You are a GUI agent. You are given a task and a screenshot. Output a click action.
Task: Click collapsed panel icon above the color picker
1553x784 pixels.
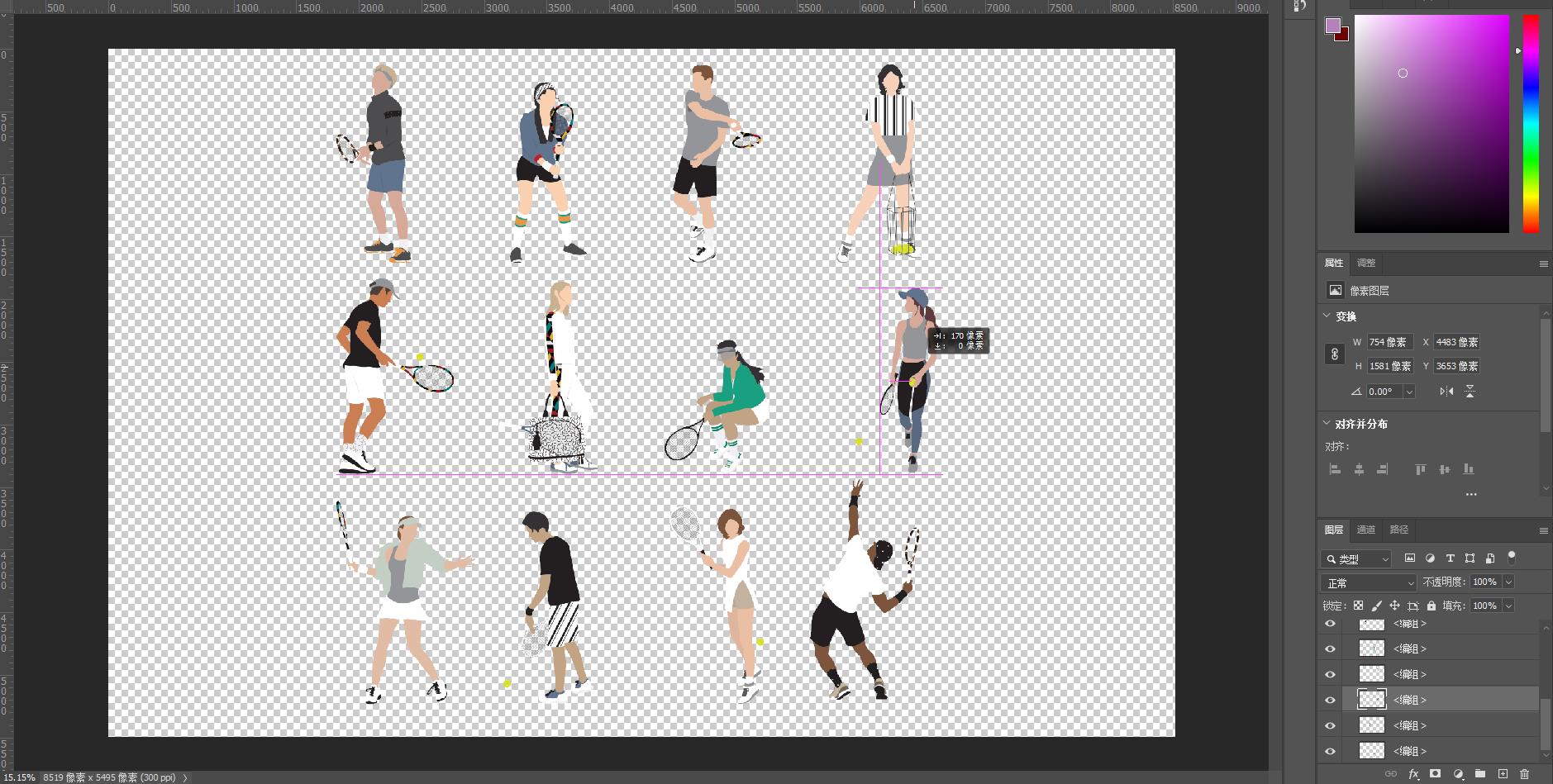(1299, 6)
